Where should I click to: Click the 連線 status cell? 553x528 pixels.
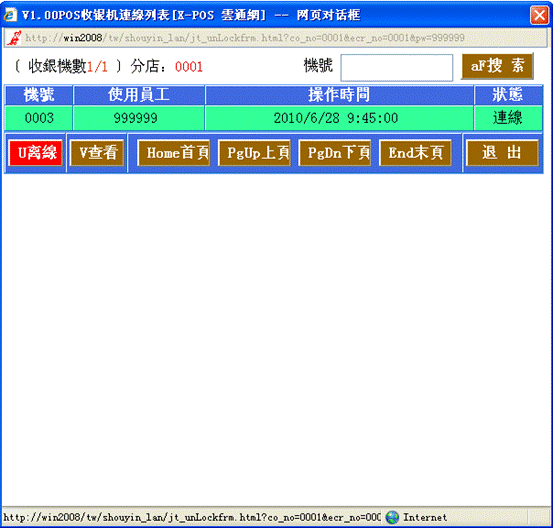pos(508,118)
